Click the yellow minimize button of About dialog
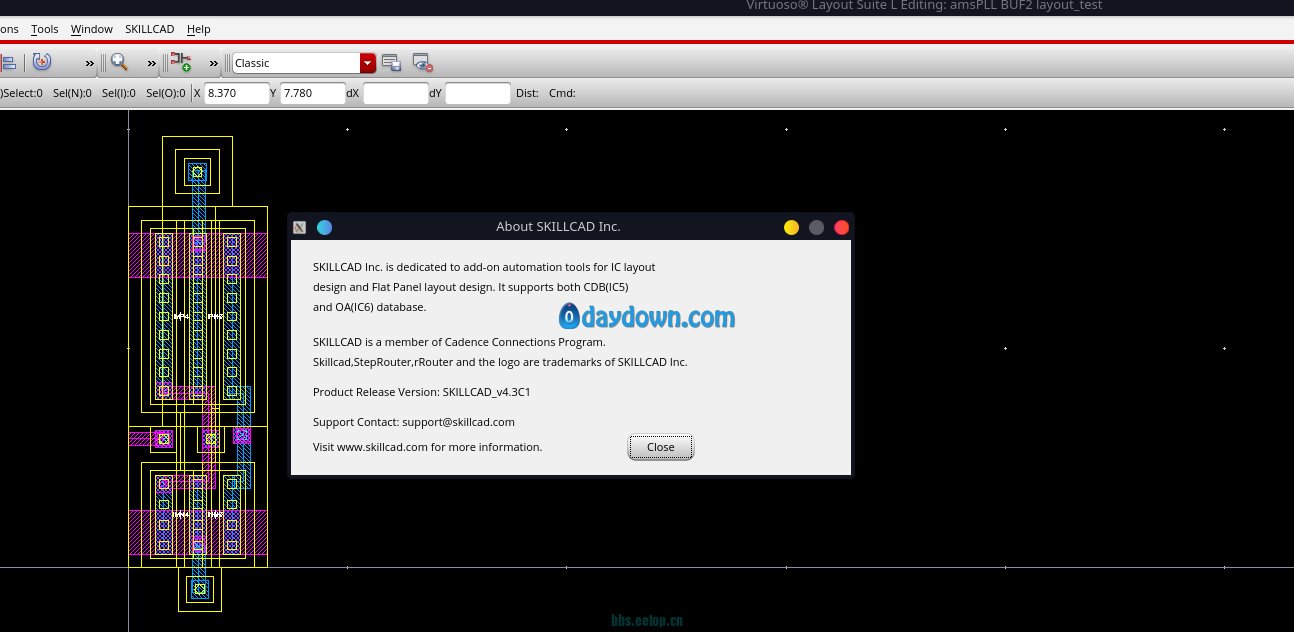The image size is (1294, 632). click(x=791, y=227)
